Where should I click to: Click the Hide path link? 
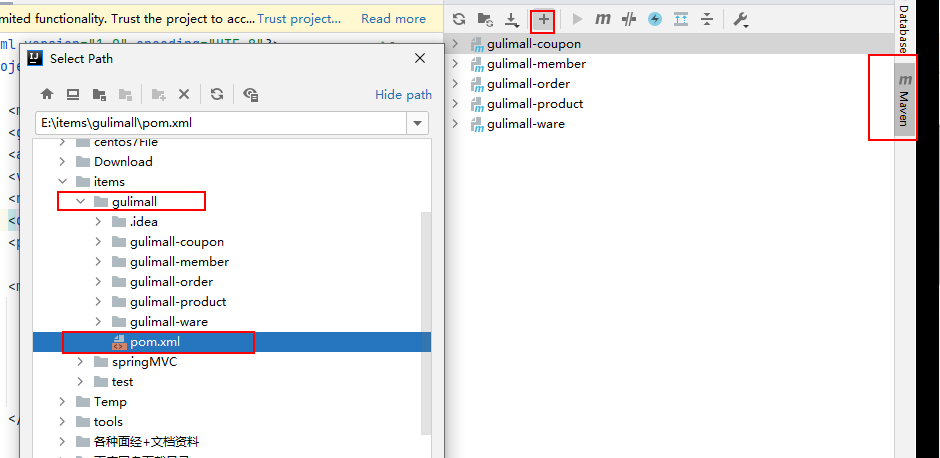(x=403, y=94)
